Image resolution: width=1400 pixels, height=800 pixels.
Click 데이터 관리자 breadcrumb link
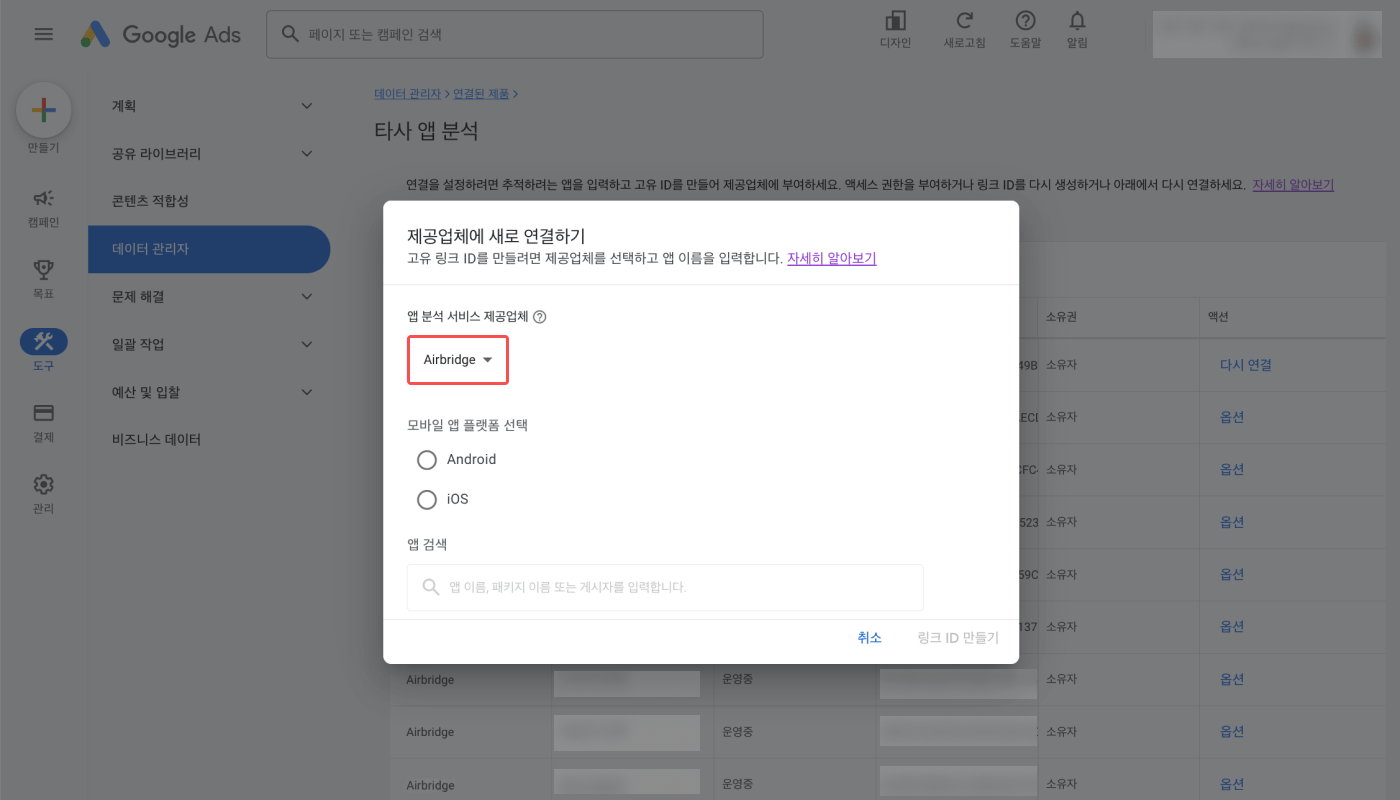(x=407, y=94)
